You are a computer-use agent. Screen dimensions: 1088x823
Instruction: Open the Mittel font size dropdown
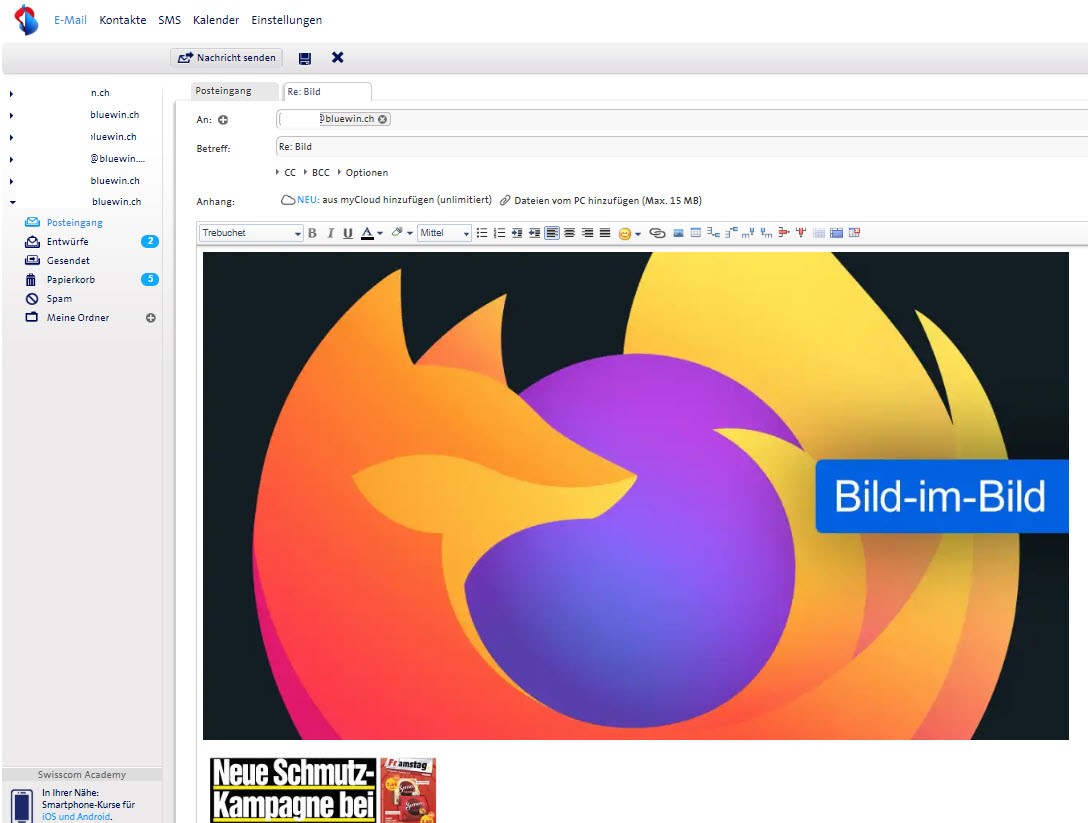(444, 233)
